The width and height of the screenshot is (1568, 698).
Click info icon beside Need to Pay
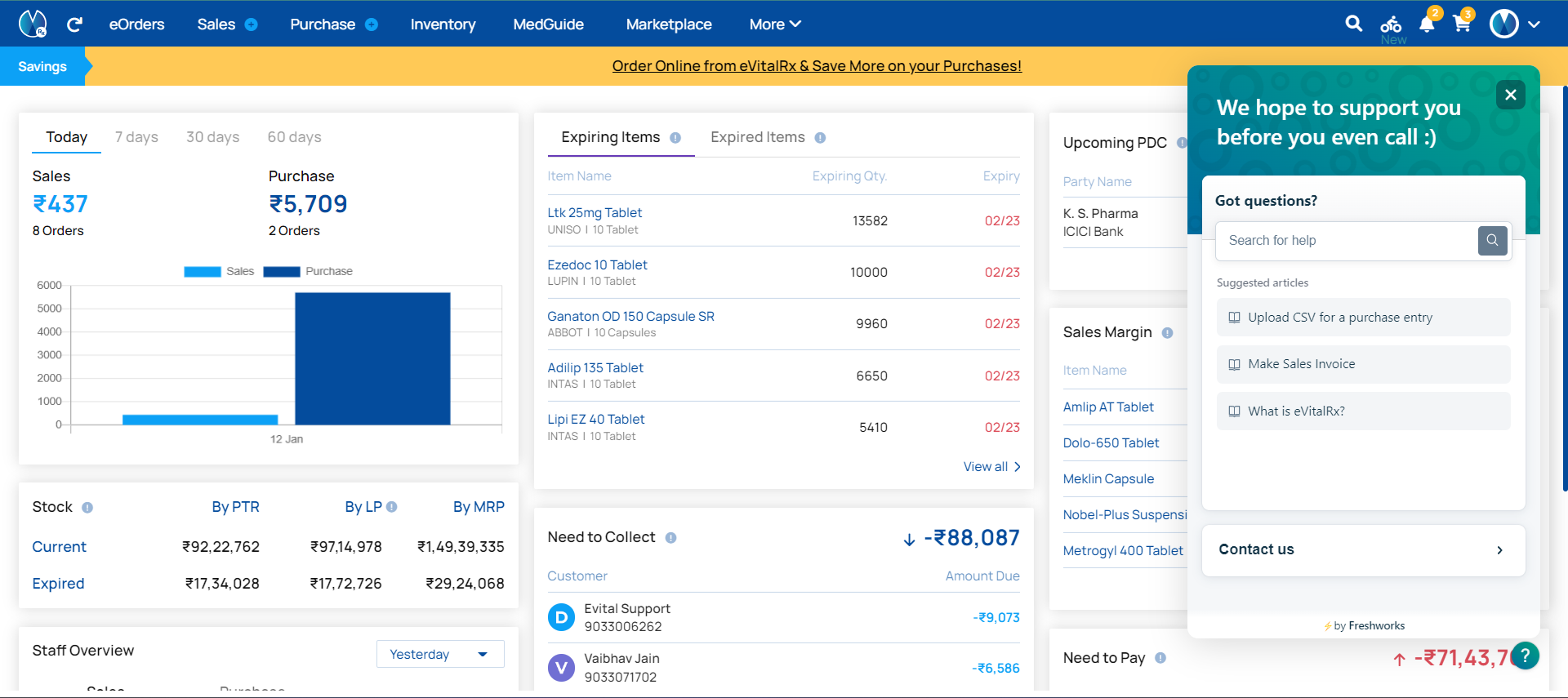[x=1160, y=658]
